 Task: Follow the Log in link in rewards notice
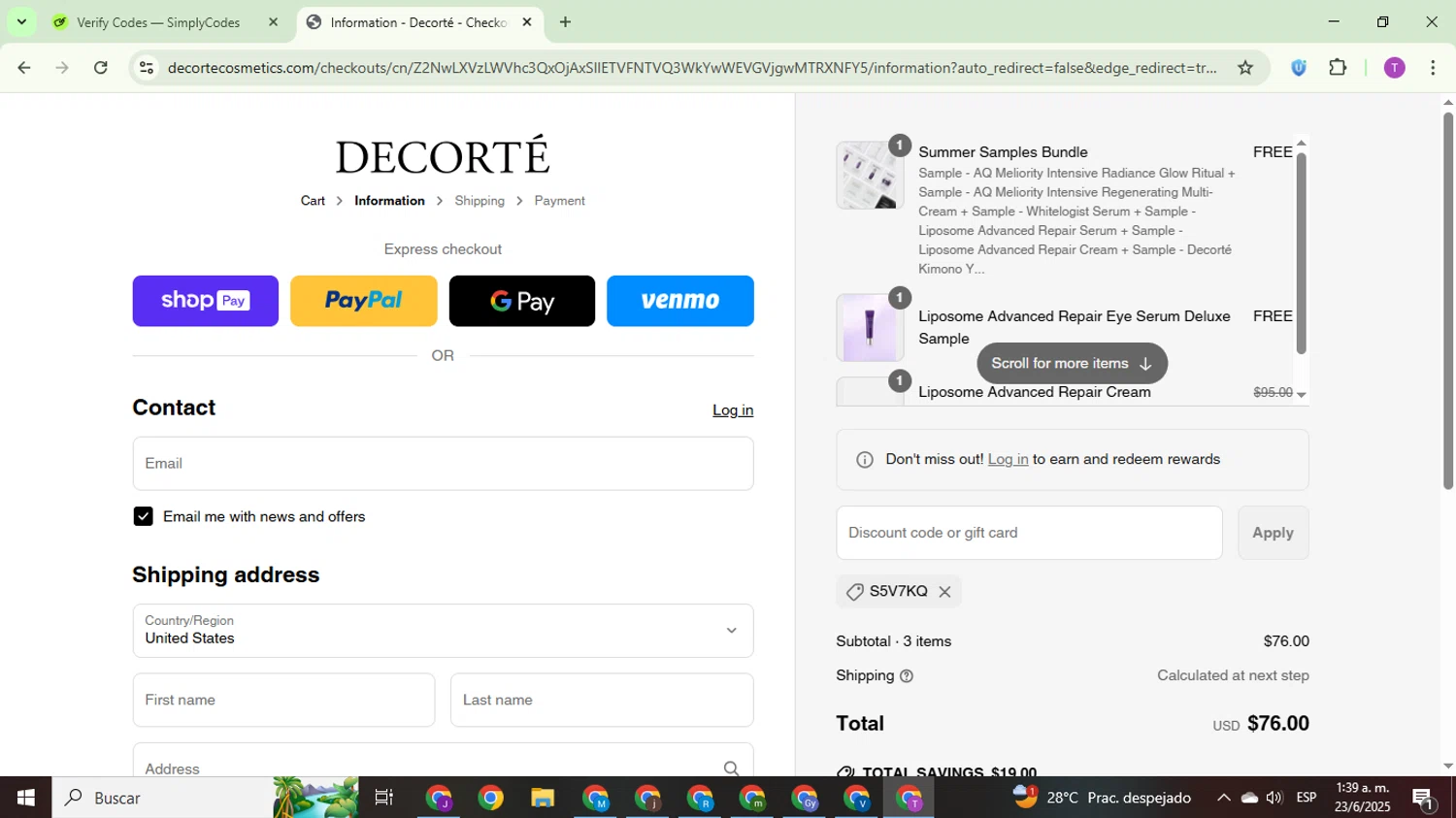(1008, 459)
